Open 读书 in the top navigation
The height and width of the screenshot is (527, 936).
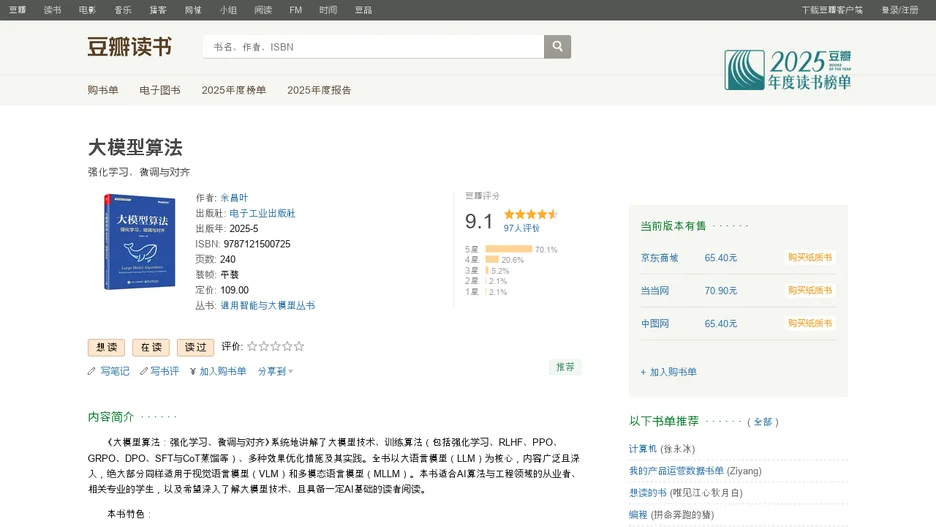pyautogui.click(x=53, y=10)
